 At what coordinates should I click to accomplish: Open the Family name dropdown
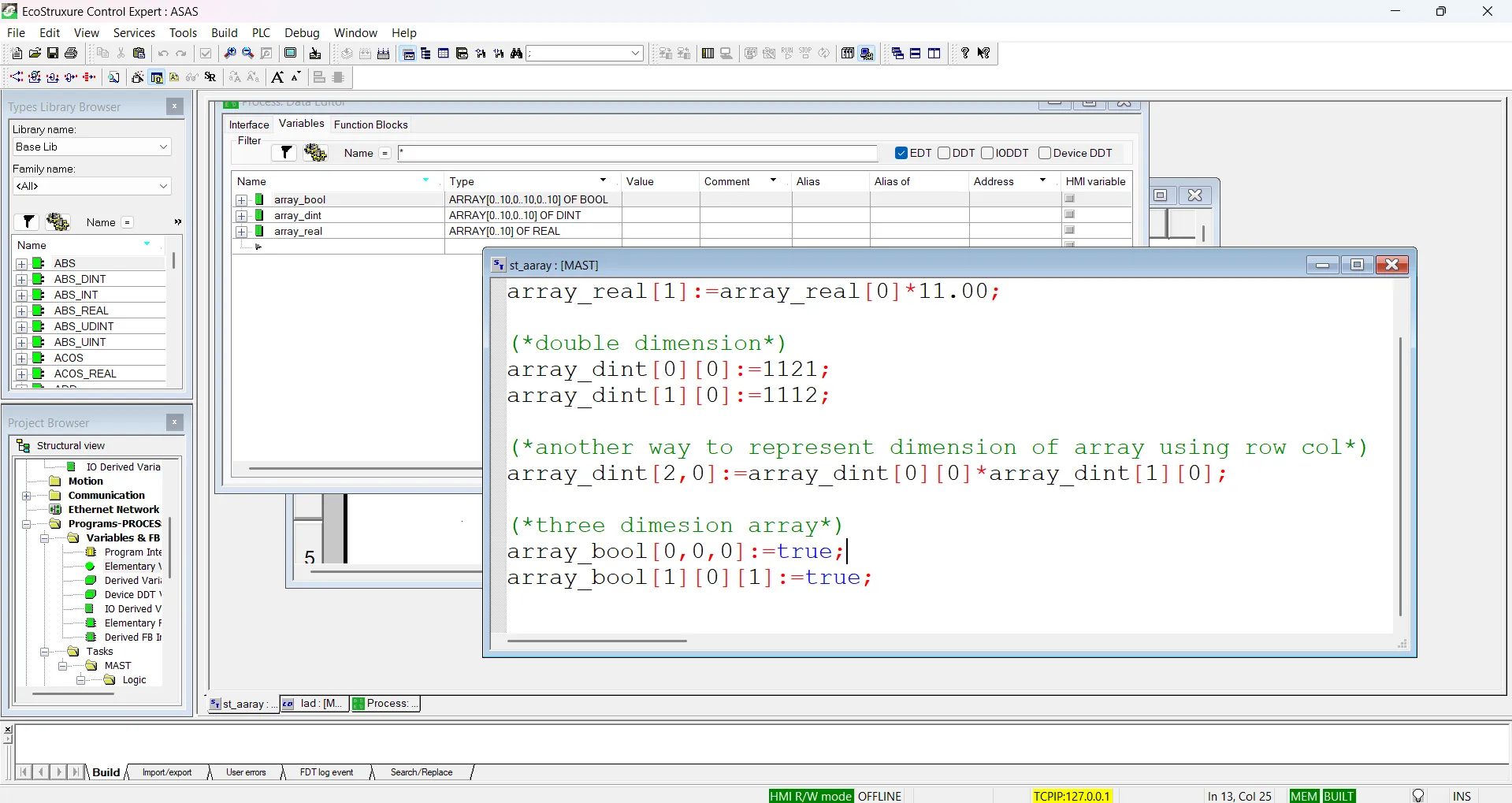pyautogui.click(x=163, y=186)
